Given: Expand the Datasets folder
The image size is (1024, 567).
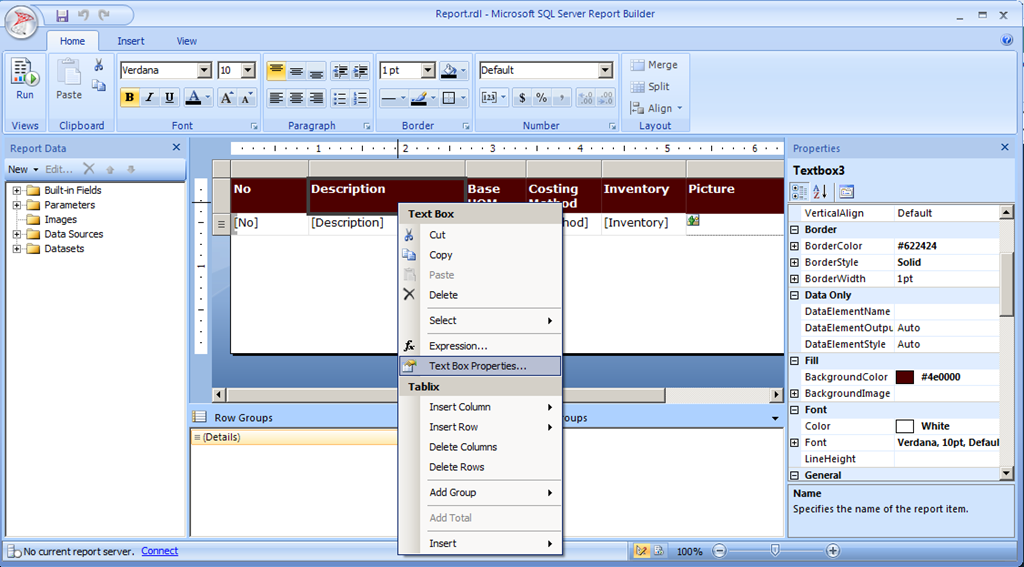Looking at the screenshot, I should pyautogui.click(x=16, y=249).
